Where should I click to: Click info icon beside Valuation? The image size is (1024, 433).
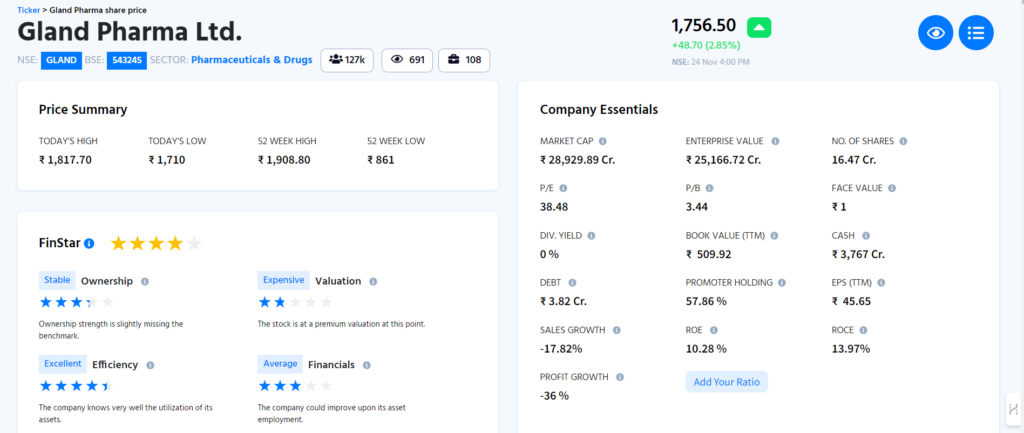(x=372, y=281)
